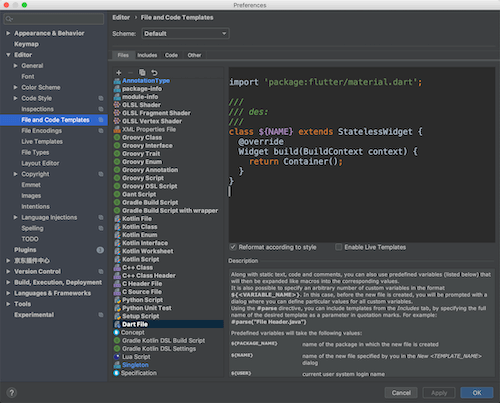
Task: Select the Python Unit Test icon
Action: coord(117,308)
